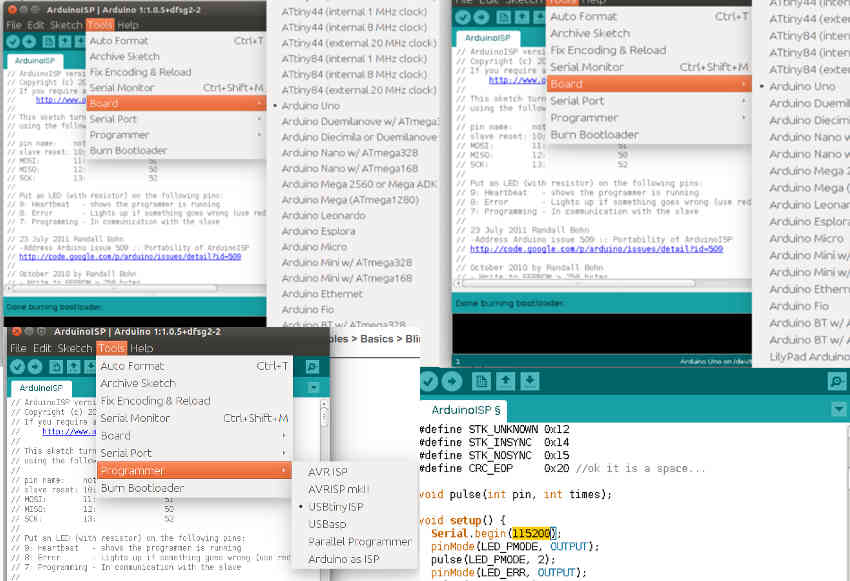850x581 pixels.
Task: Click Open sketch icon in top-right window
Action: [521, 17]
